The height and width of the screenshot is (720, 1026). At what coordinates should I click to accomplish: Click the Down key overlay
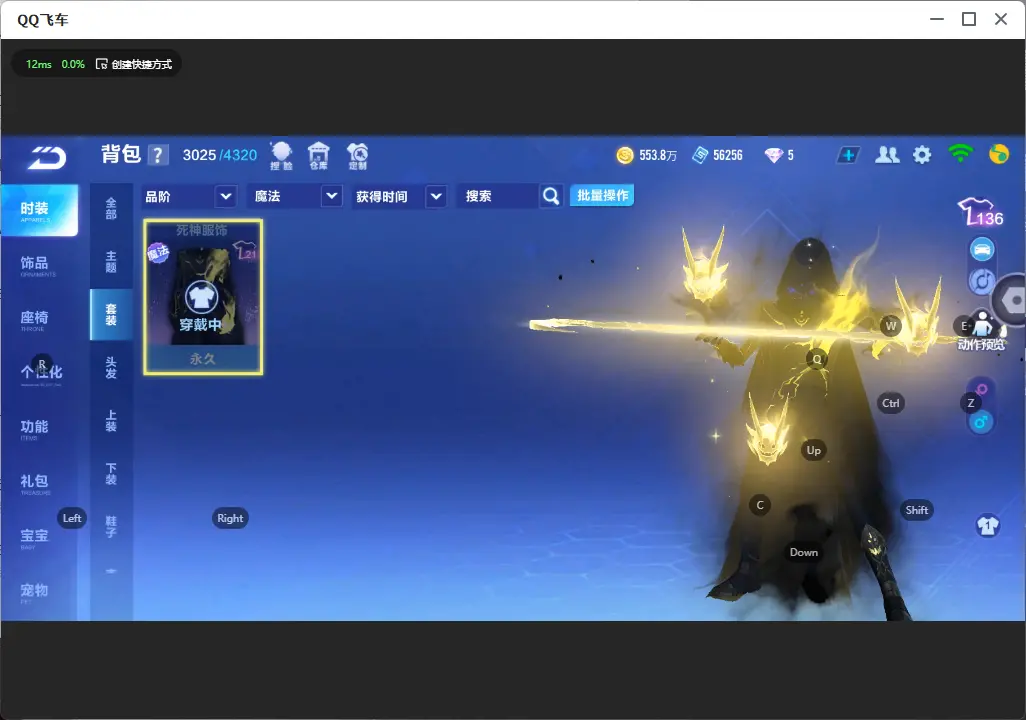804,552
